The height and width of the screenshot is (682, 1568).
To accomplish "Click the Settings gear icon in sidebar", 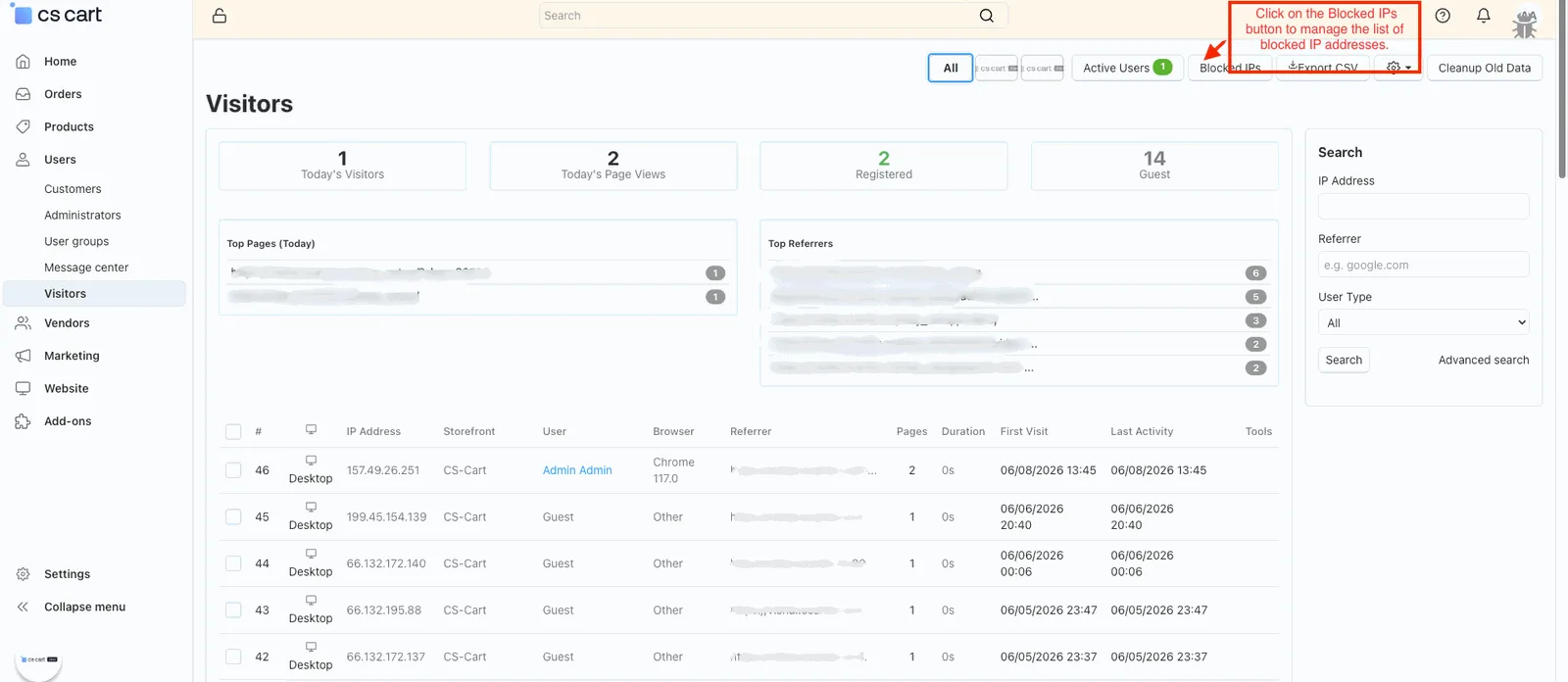I will (23, 574).
